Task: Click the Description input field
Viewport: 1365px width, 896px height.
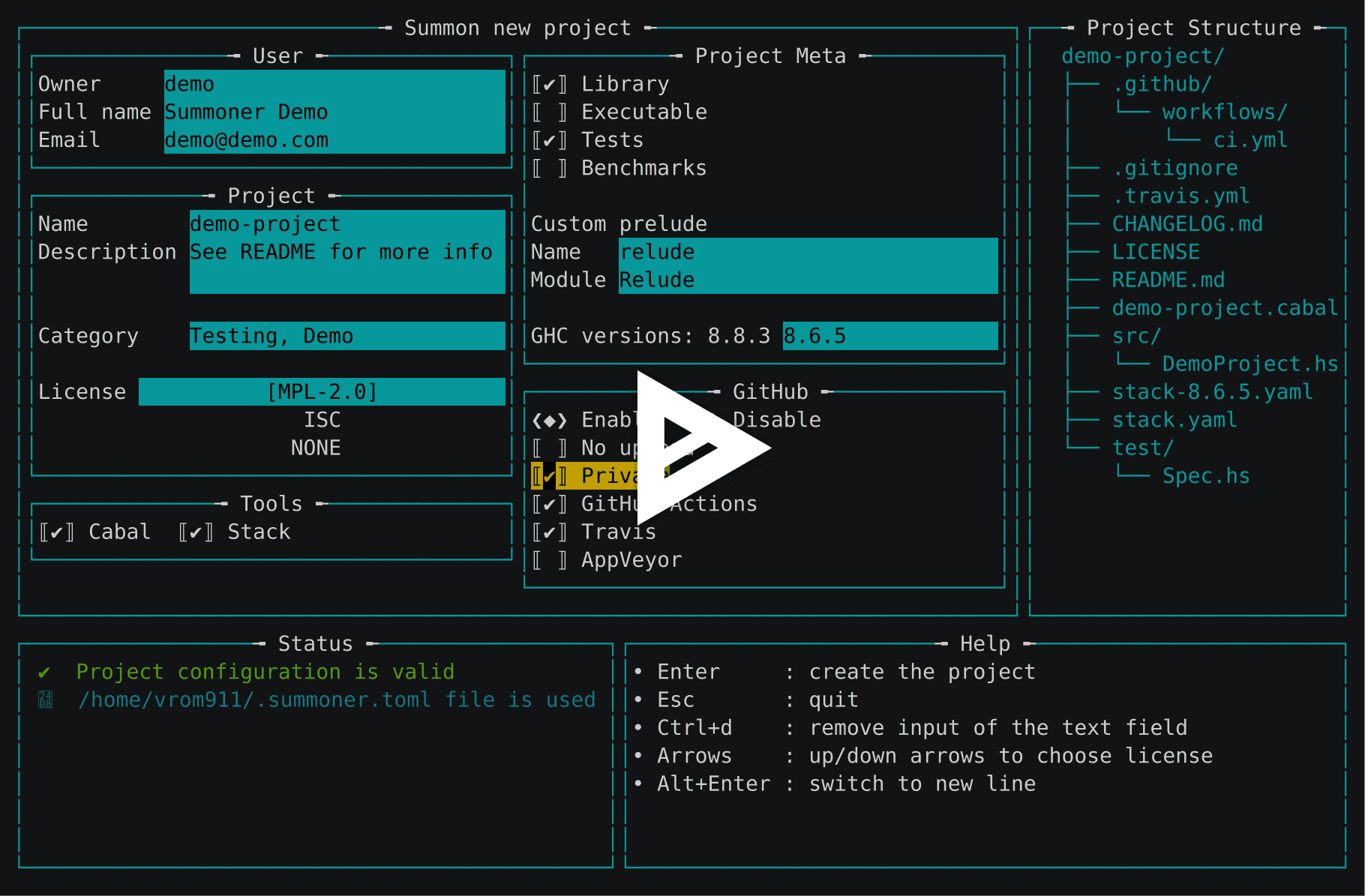Action: [x=347, y=265]
